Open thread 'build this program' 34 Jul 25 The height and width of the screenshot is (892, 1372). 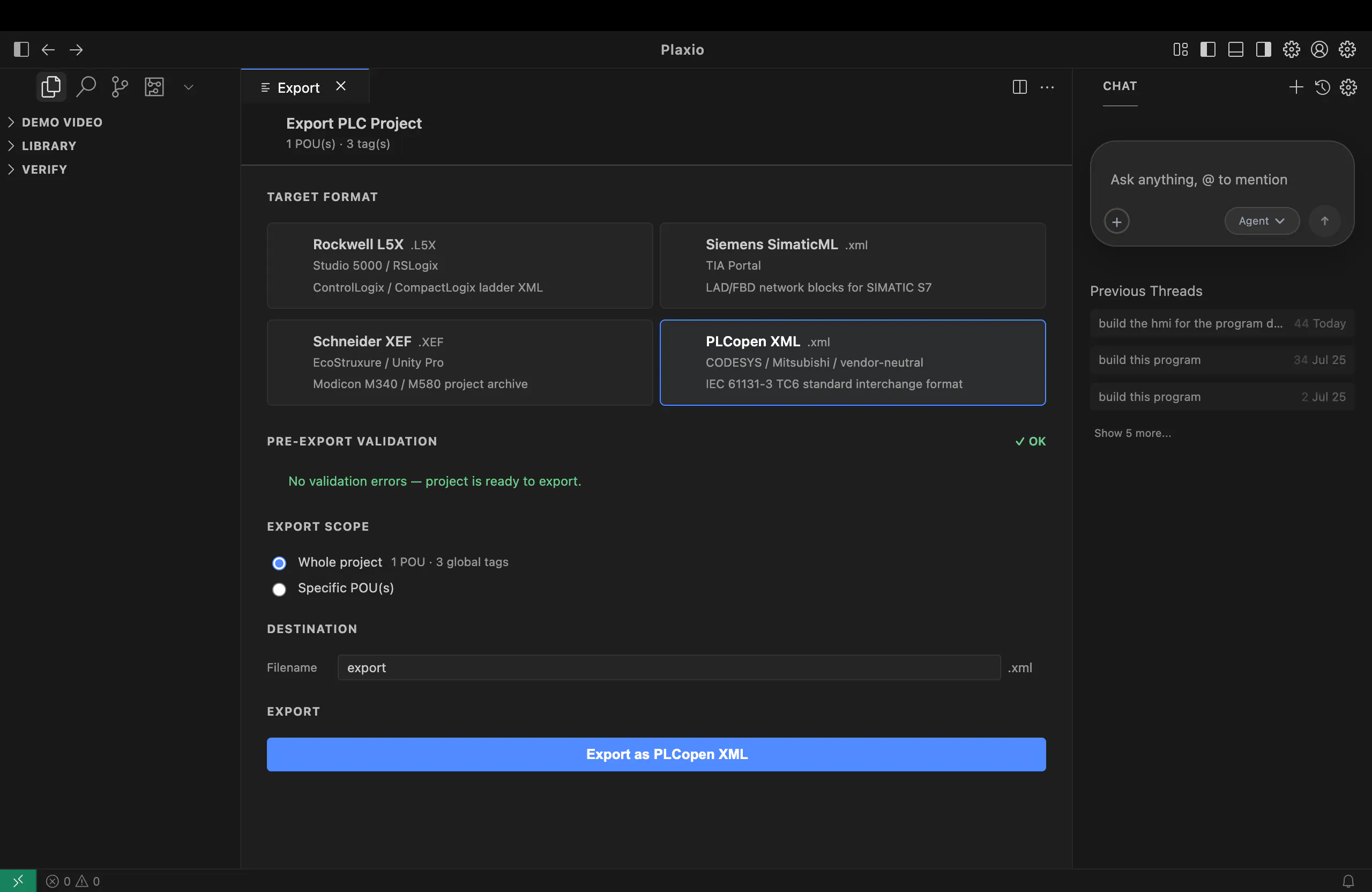coord(1221,360)
